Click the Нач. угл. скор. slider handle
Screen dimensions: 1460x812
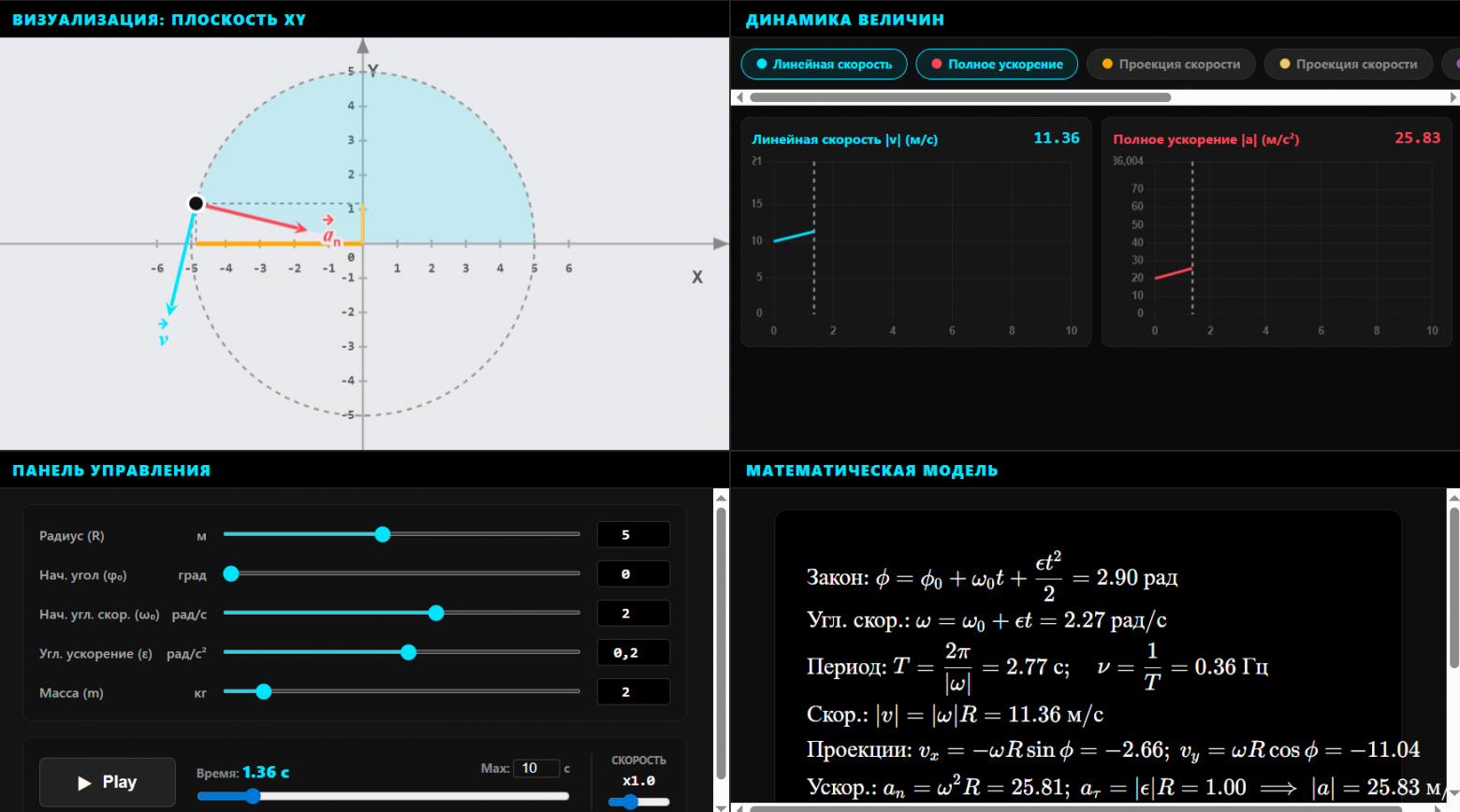[x=436, y=613]
